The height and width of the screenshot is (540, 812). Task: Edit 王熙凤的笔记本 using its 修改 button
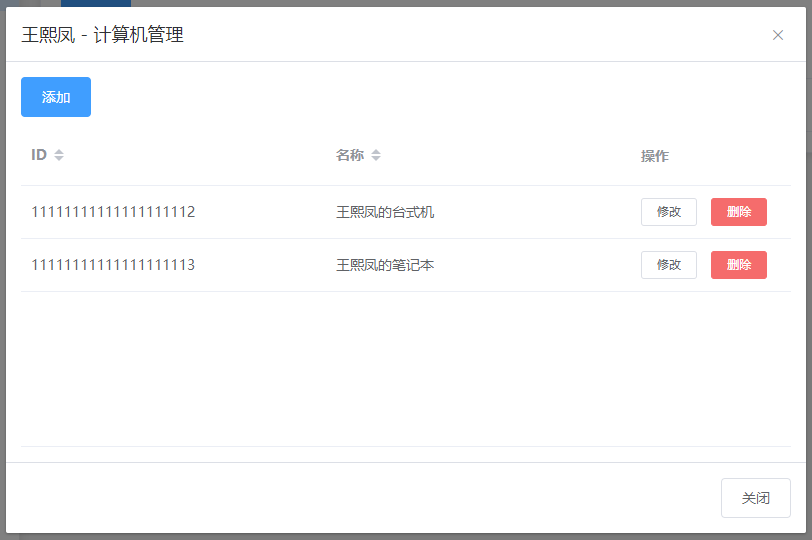pyautogui.click(x=668, y=265)
